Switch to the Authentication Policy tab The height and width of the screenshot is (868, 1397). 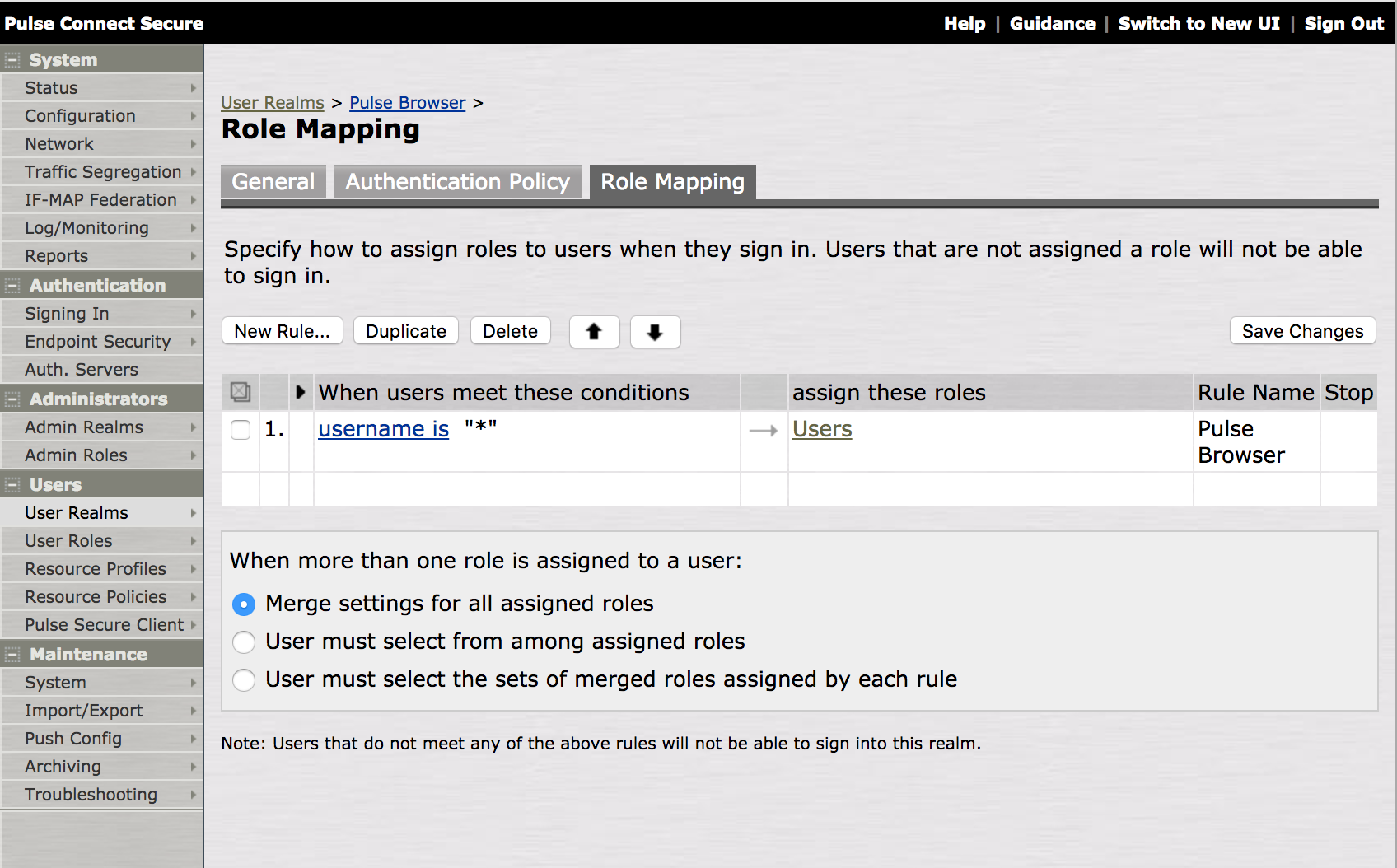pyautogui.click(x=457, y=182)
